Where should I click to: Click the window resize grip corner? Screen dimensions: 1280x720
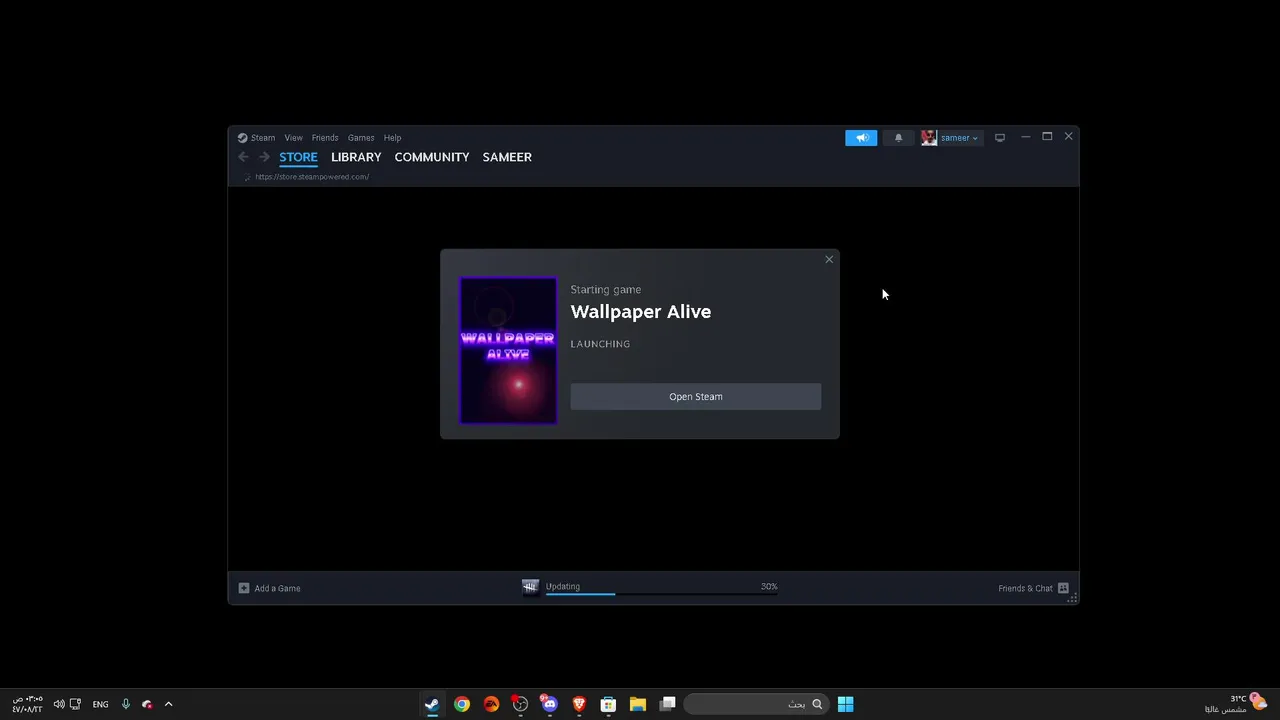(1073, 598)
